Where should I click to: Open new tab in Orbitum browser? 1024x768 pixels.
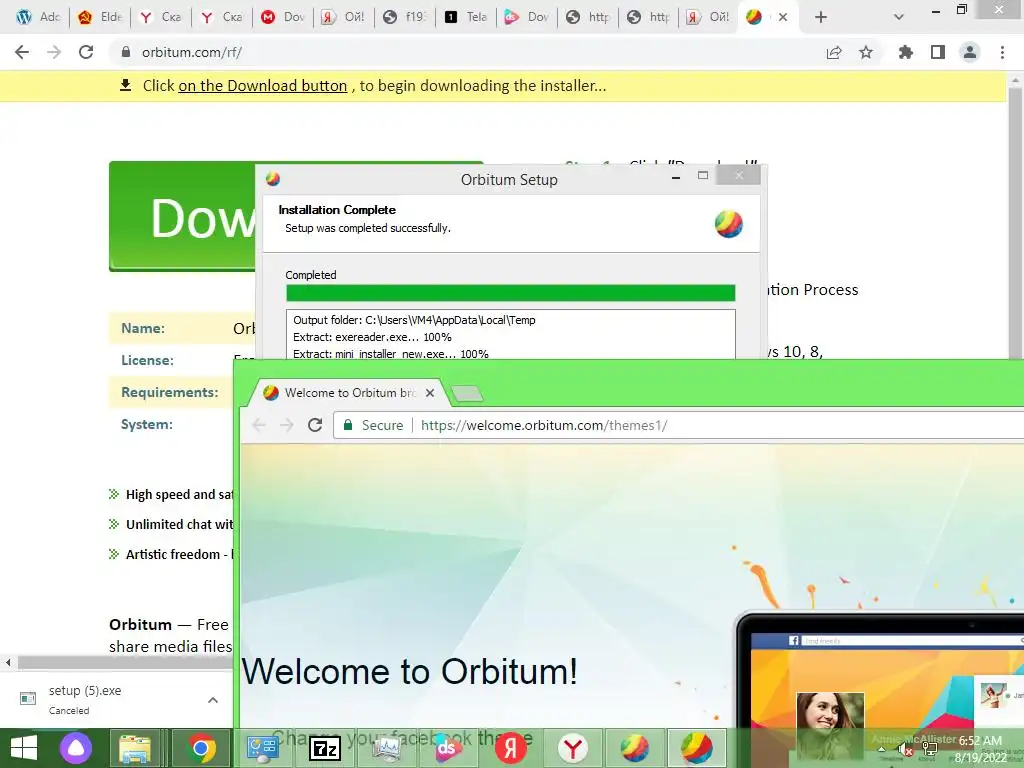[467, 393]
